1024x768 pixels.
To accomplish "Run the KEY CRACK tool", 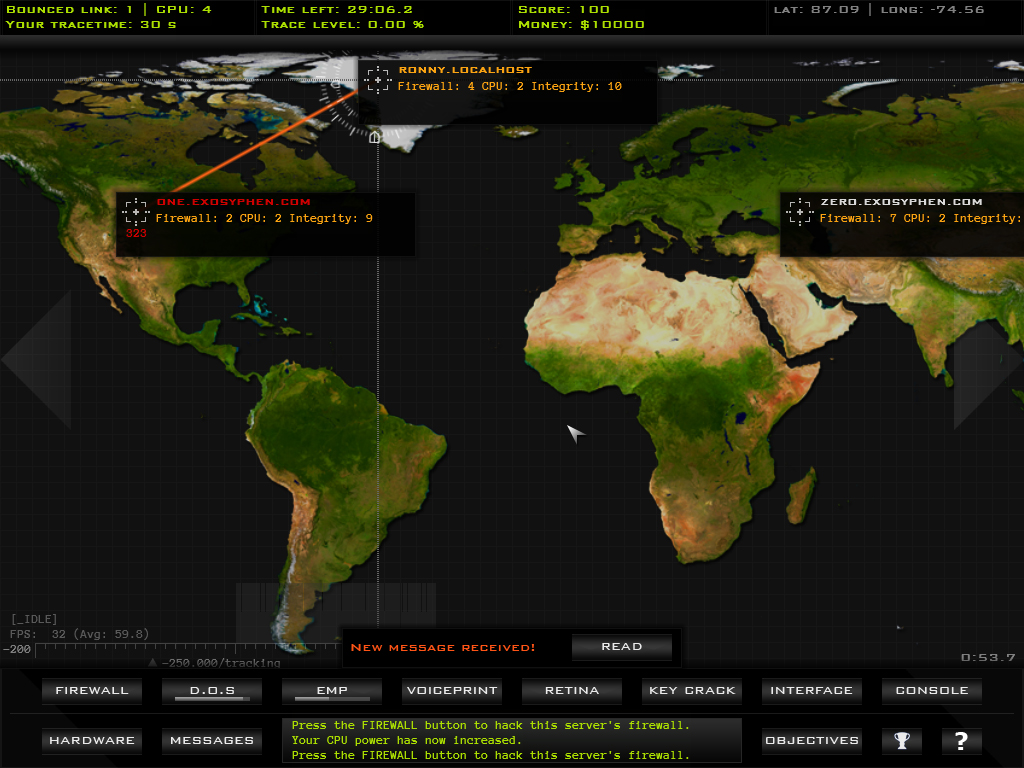I will (692, 691).
